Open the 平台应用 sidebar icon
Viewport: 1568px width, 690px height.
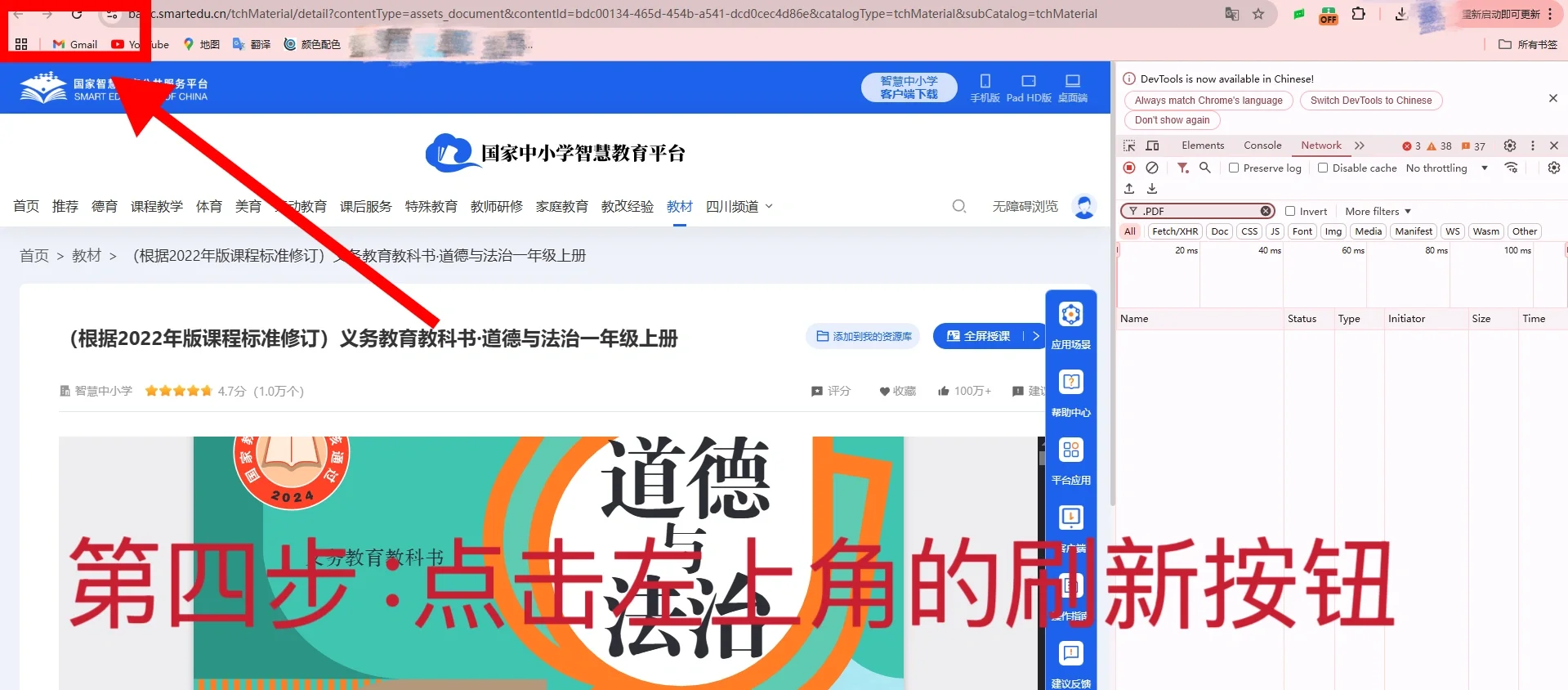[1070, 461]
